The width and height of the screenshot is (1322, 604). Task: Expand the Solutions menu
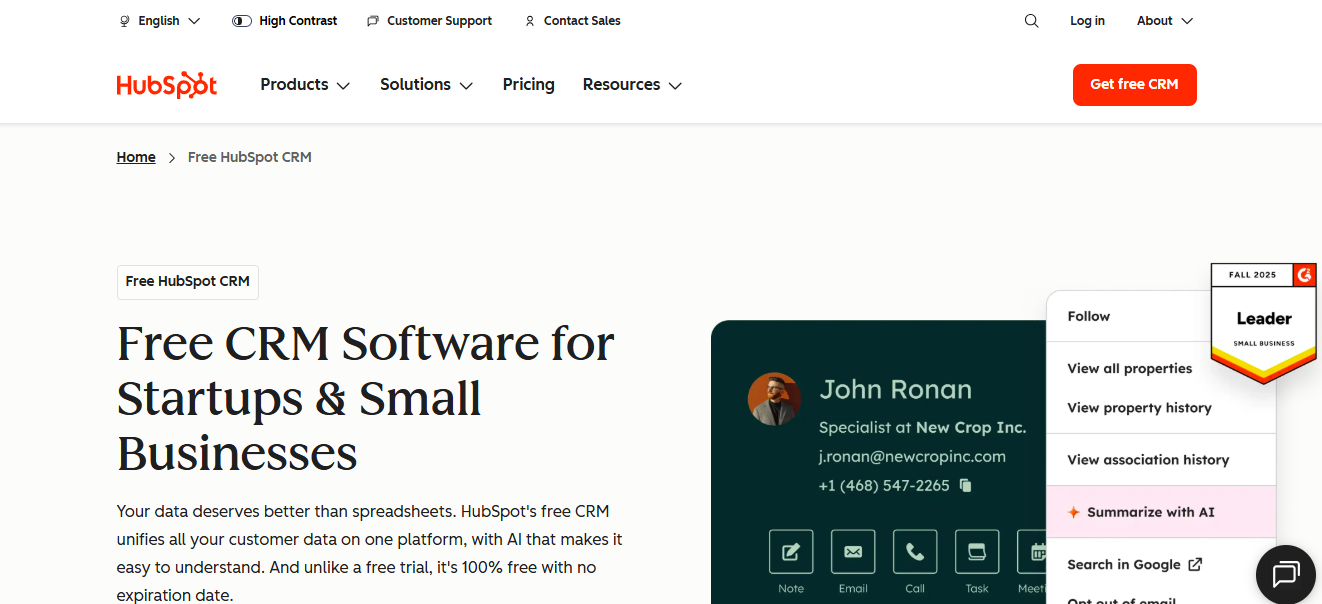(426, 84)
